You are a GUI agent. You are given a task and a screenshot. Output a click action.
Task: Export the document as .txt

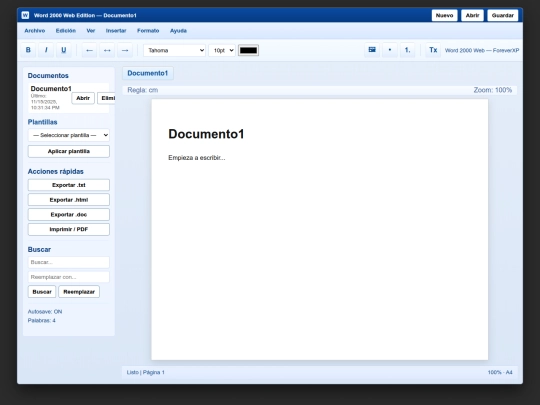(x=69, y=185)
